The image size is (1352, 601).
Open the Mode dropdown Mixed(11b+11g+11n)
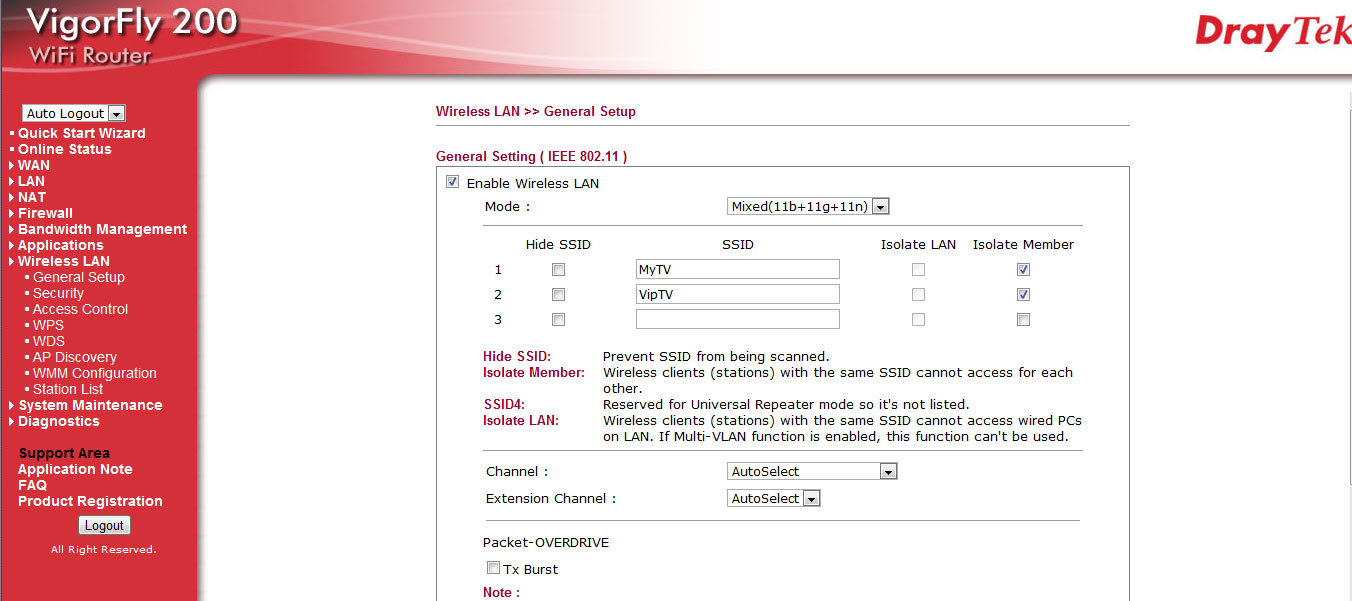coord(808,206)
